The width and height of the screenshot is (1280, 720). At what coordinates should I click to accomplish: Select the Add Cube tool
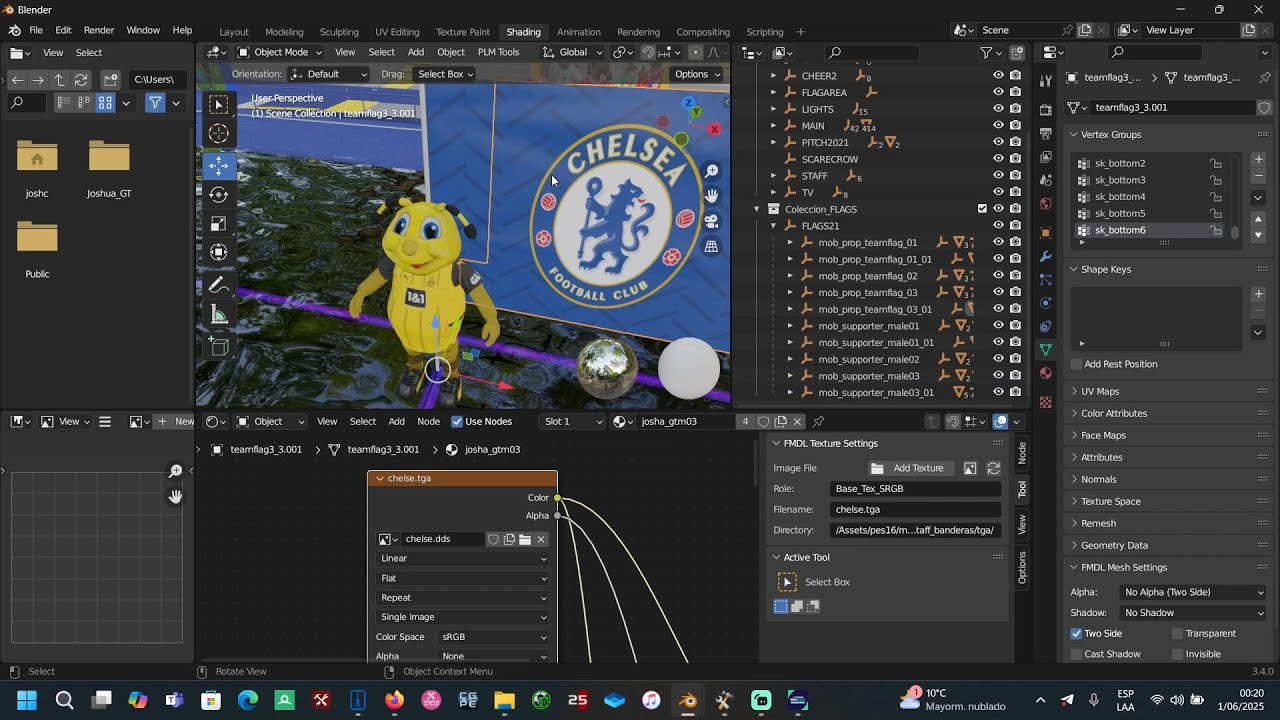[x=219, y=347]
